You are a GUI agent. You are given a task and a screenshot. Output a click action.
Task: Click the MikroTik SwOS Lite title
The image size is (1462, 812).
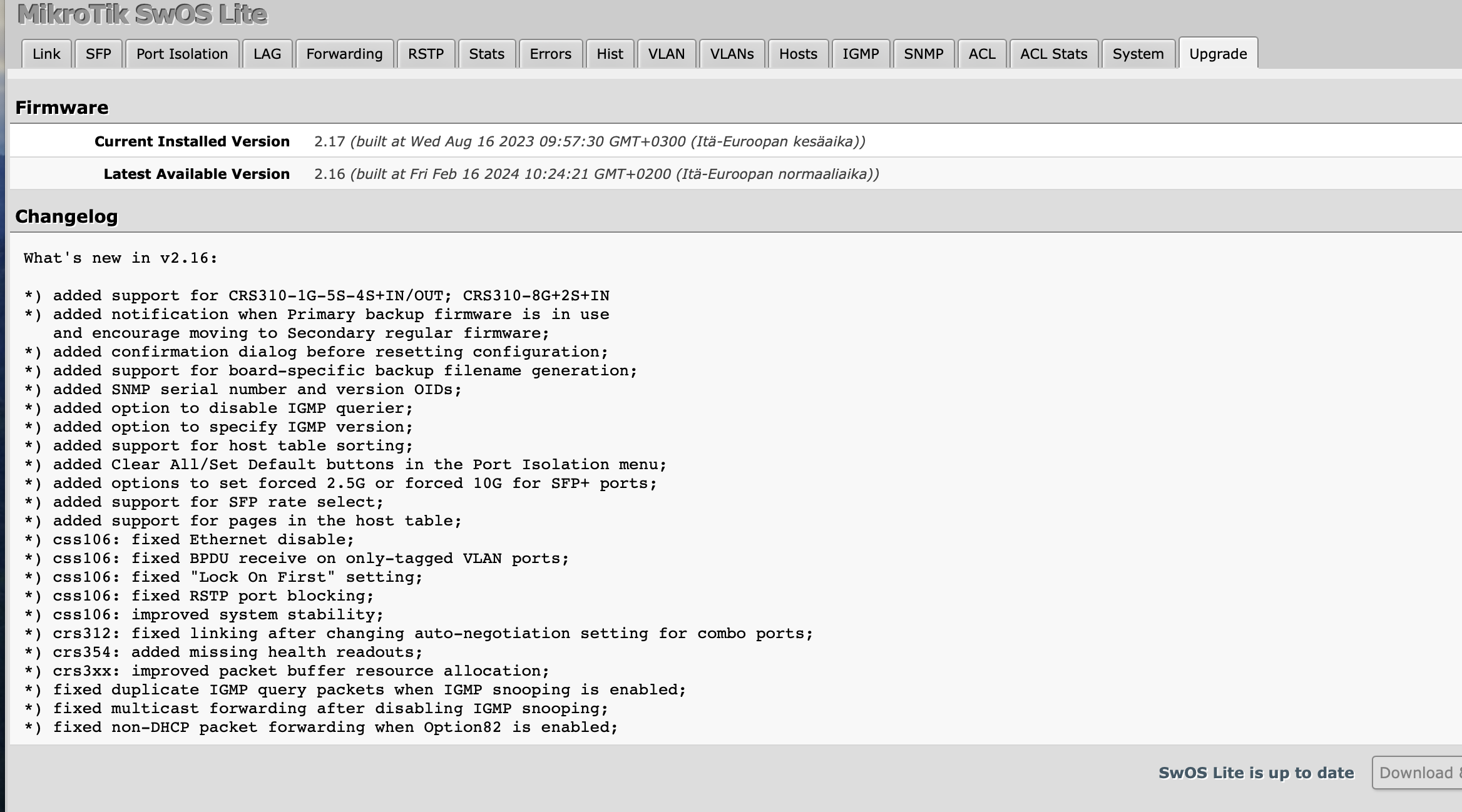click(x=142, y=14)
